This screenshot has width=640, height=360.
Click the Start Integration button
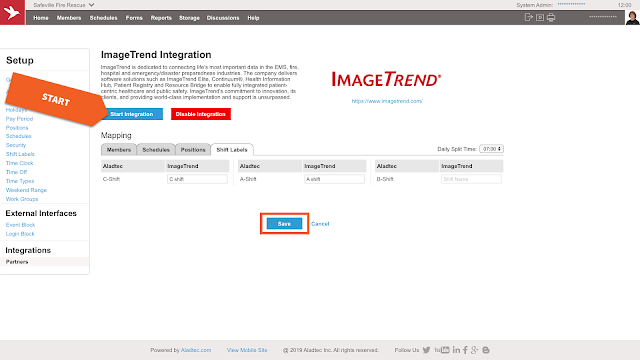coord(131,114)
